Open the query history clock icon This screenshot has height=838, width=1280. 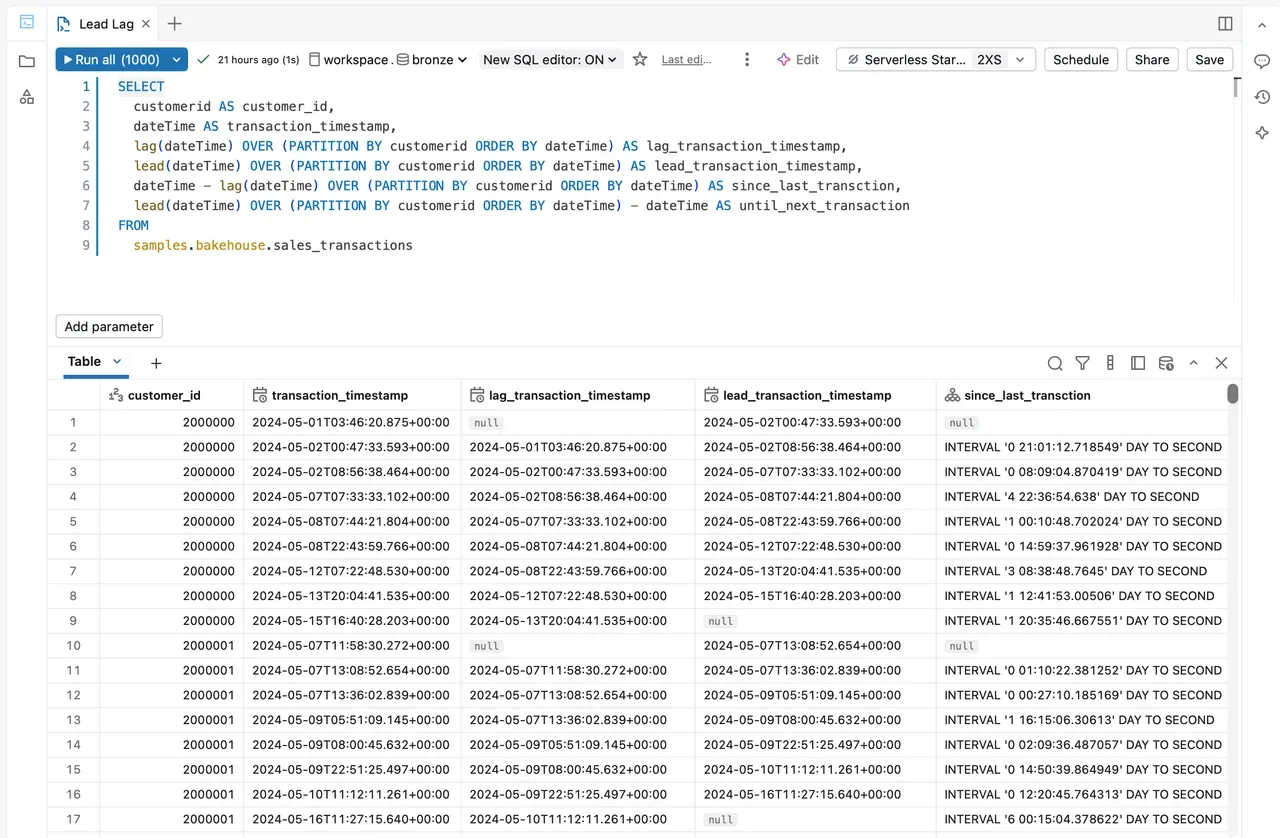coord(1262,97)
